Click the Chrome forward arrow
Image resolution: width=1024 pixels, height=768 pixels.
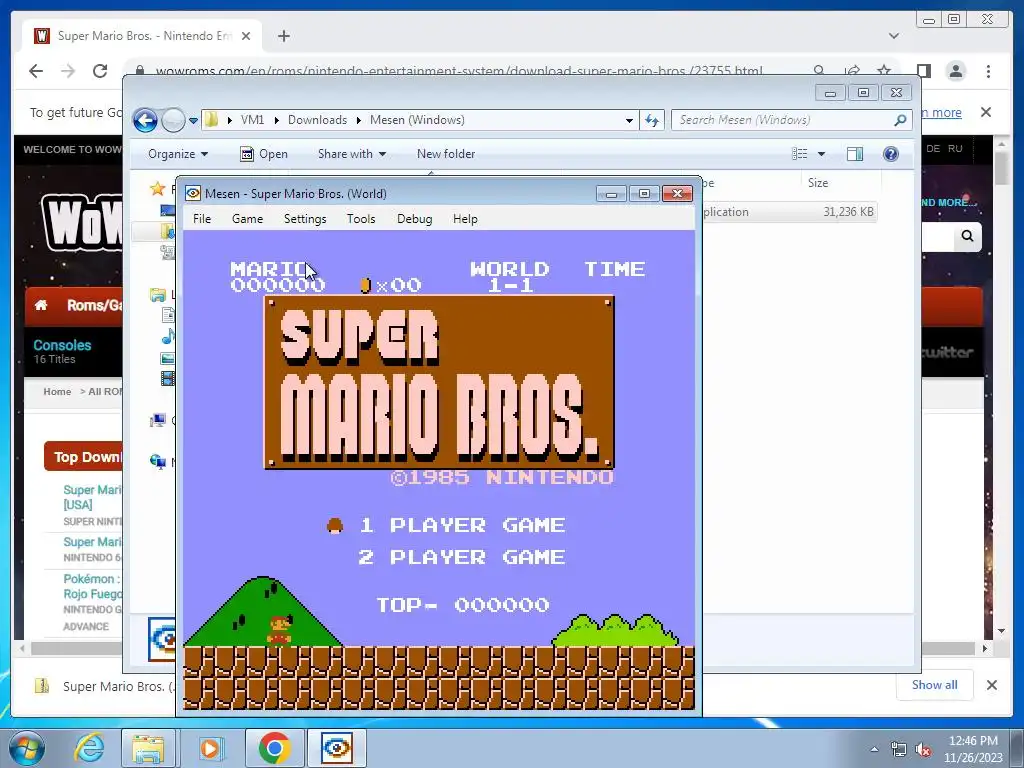(68, 71)
